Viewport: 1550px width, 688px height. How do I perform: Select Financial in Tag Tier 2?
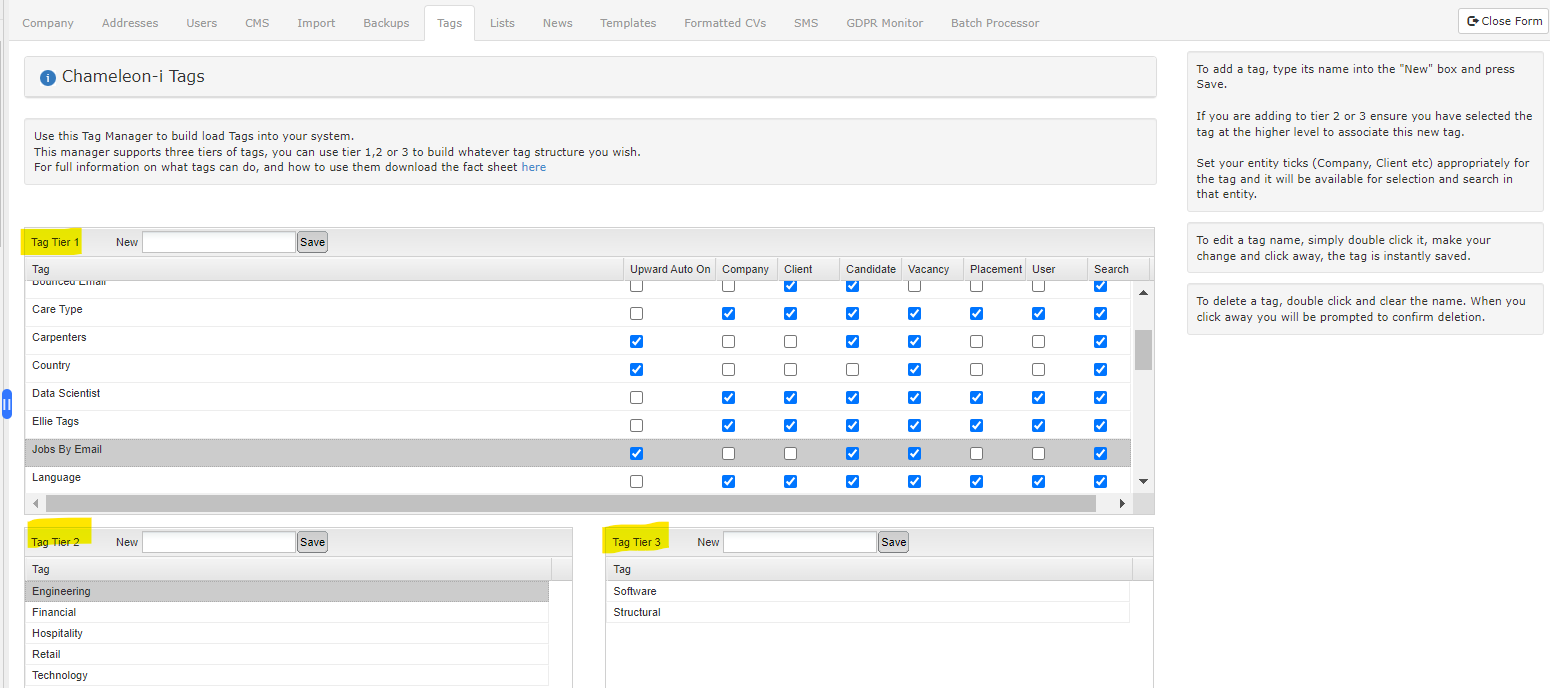(287, 612)
